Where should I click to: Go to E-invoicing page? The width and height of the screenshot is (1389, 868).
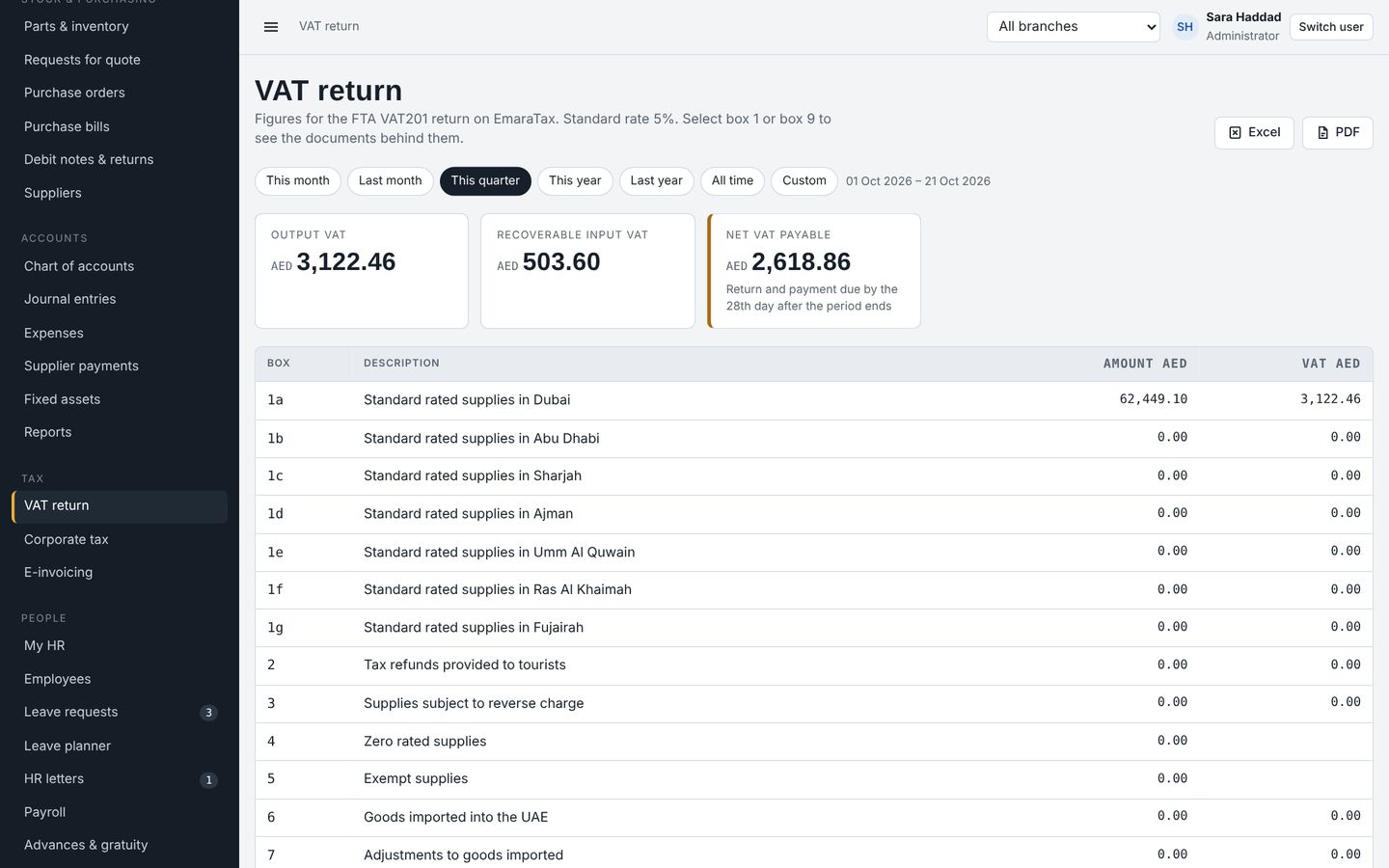tap(120, 573)
